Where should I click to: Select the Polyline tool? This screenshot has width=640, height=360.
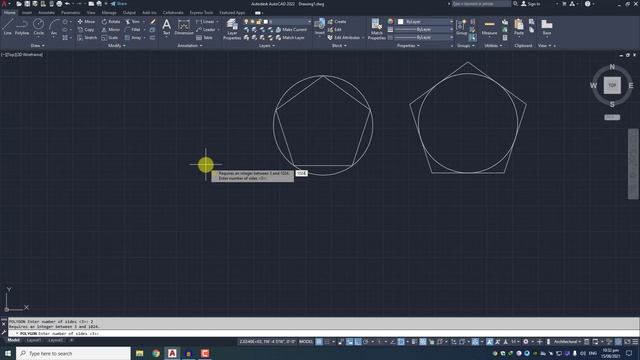point(22,27)
